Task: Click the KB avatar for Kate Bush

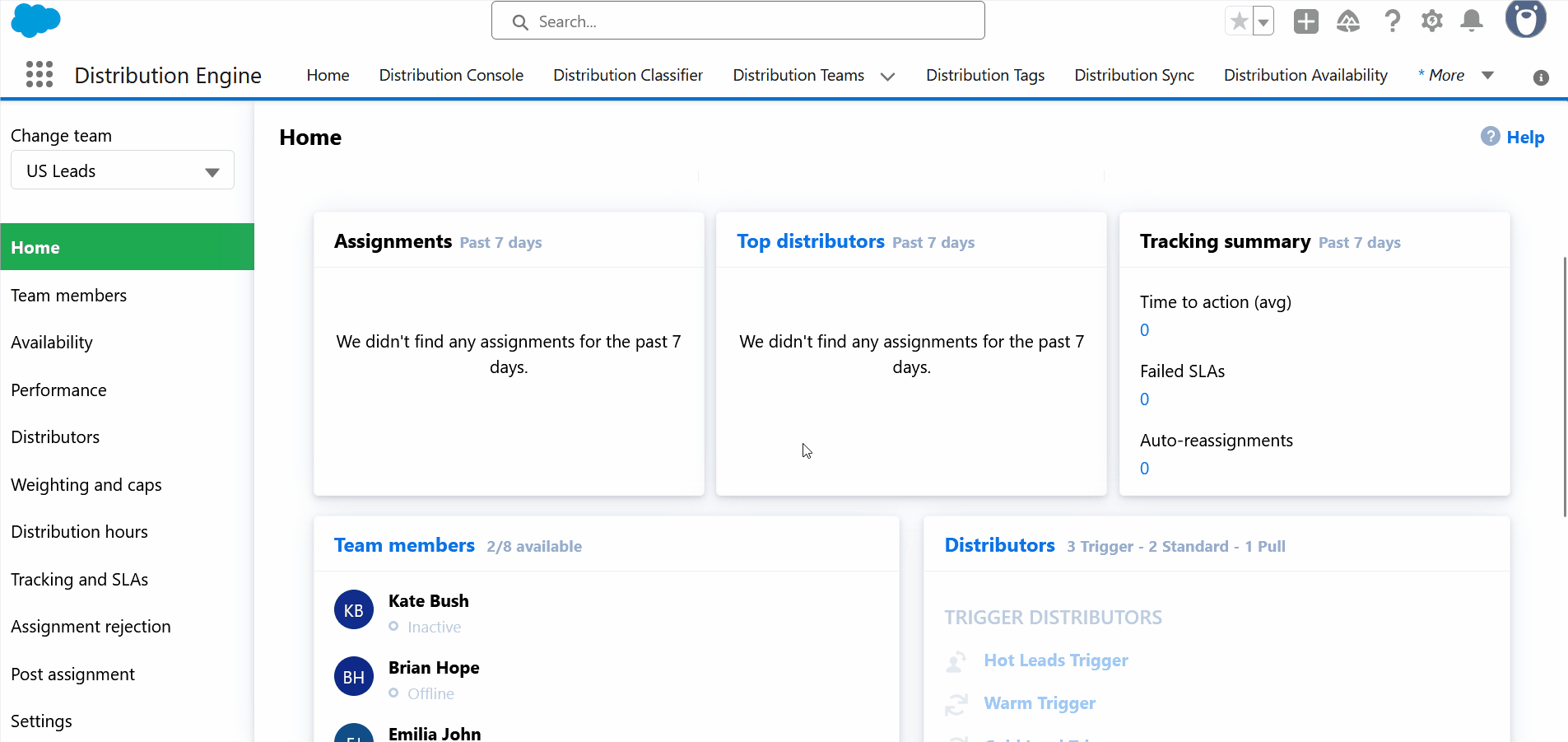Action: click(354, 609)
